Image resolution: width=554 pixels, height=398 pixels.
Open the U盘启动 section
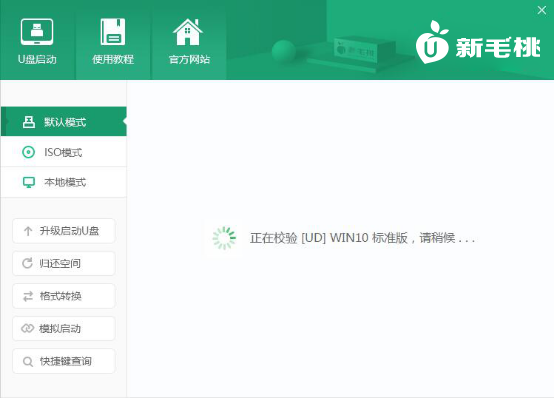(x=37, y=40)
